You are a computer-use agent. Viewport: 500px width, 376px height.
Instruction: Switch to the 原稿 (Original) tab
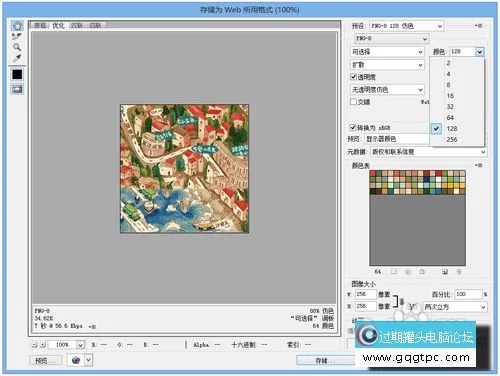coord(40,25)
